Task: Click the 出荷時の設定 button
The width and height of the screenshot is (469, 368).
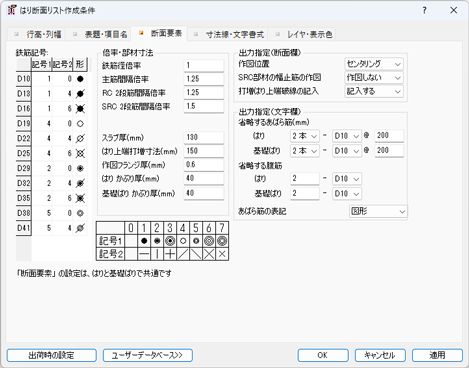Action: (x=52, y=355)
